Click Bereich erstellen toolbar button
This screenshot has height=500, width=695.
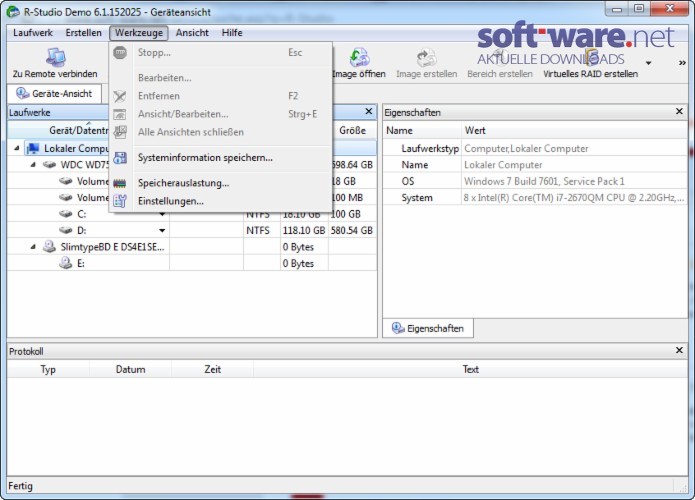pyautogui.click(x=500, y=63)
